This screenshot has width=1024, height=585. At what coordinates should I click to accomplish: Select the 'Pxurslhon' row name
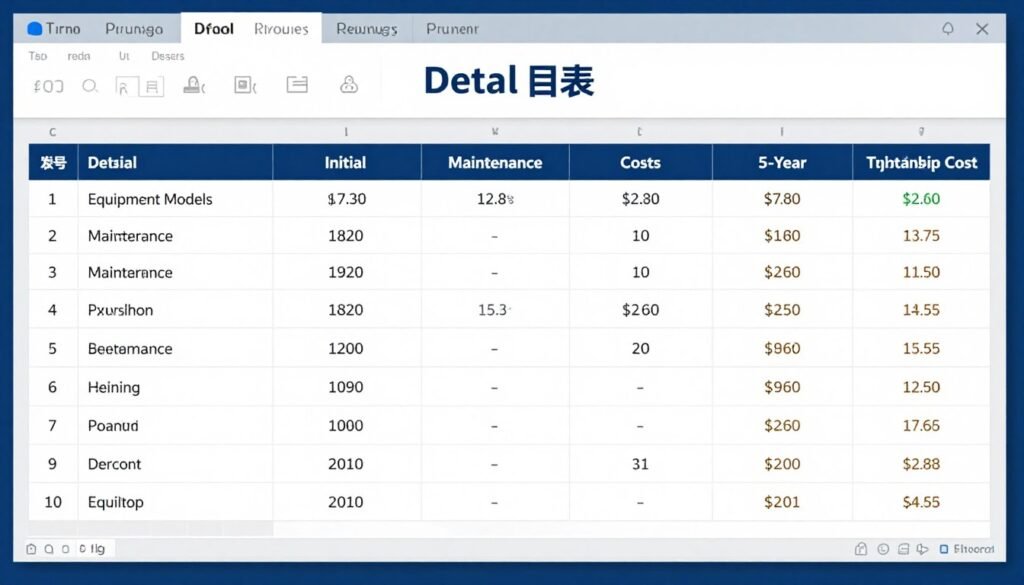coord(120,310)
